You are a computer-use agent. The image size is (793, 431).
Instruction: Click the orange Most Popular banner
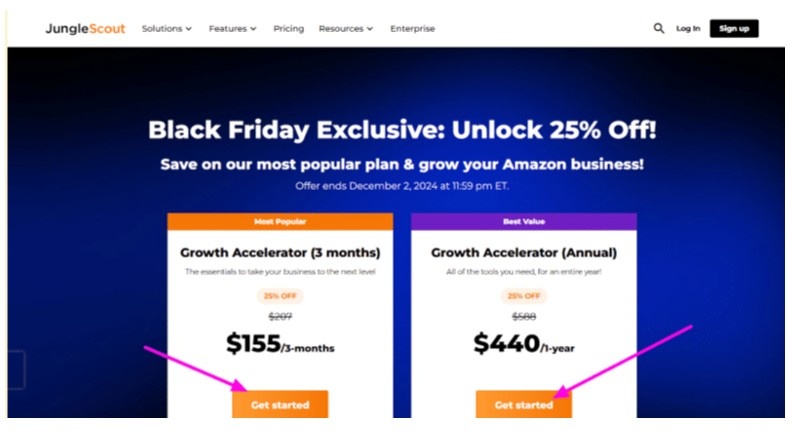[x=280, y=222]
